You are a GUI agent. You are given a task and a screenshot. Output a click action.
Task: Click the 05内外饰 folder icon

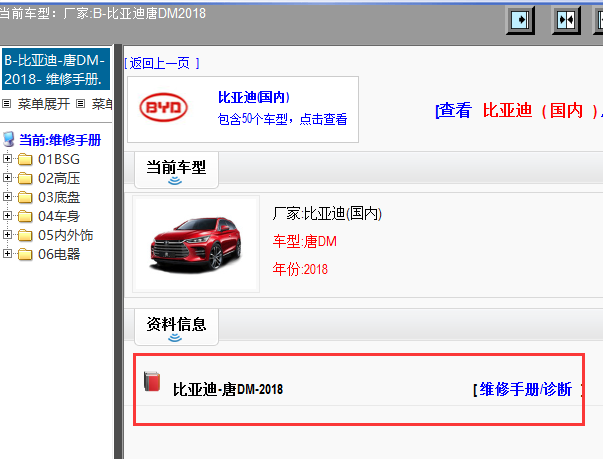(x=25, y=235)
